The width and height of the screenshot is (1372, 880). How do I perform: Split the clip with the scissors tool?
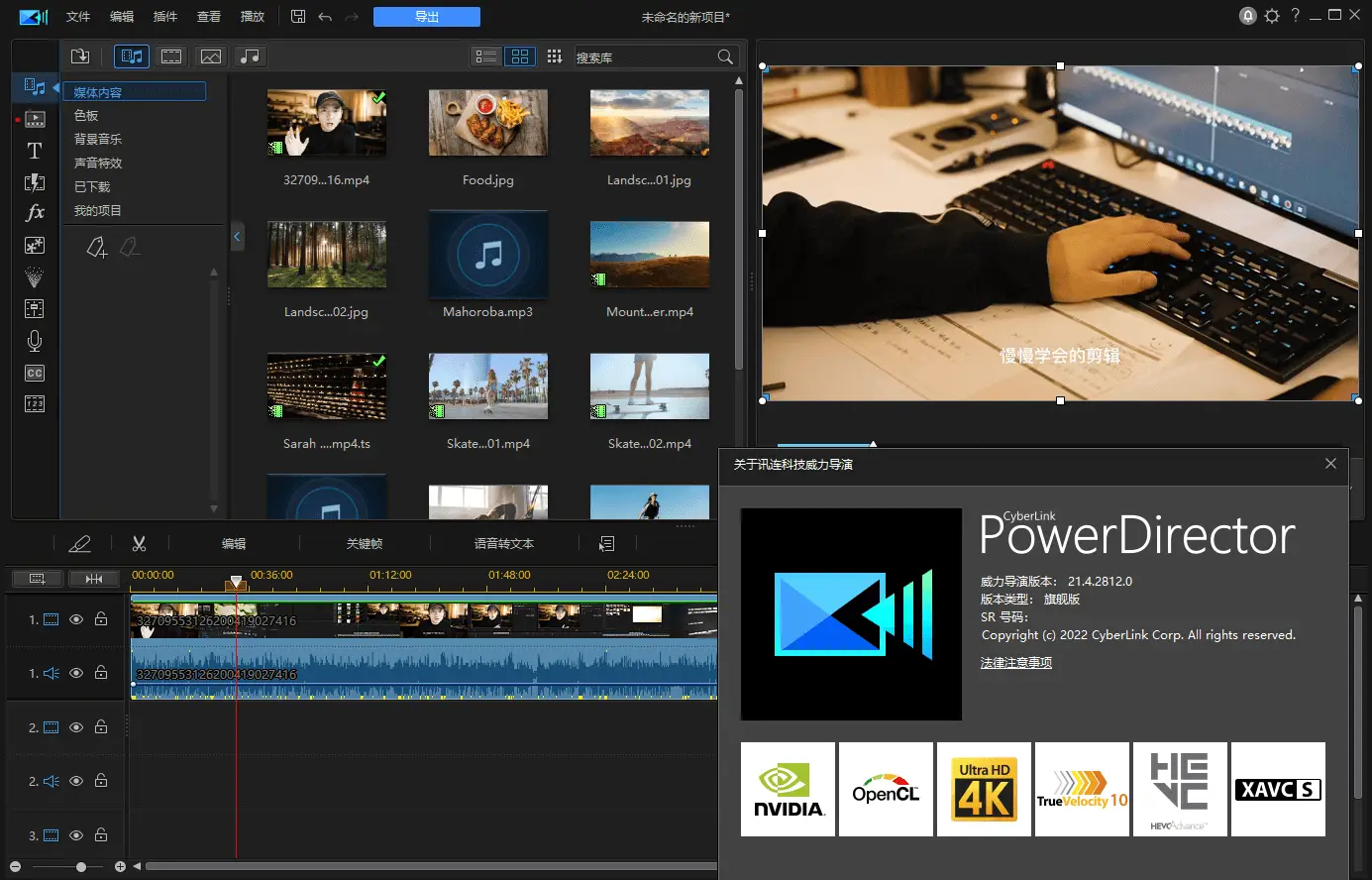click(x=139, y=543)
